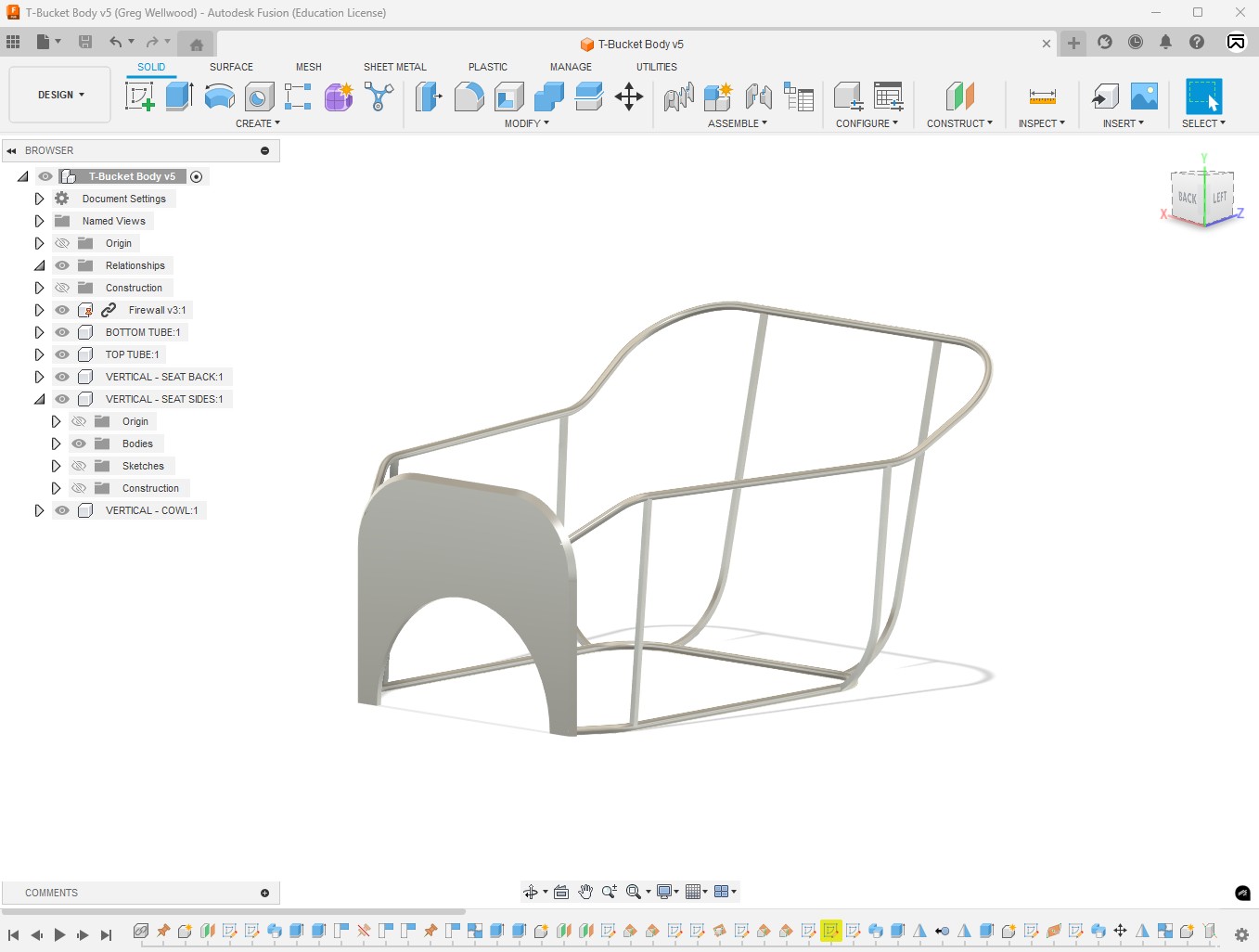Open the Insert Canvas image icon
Viewport: 1259px width, 952px height.
1144,96
